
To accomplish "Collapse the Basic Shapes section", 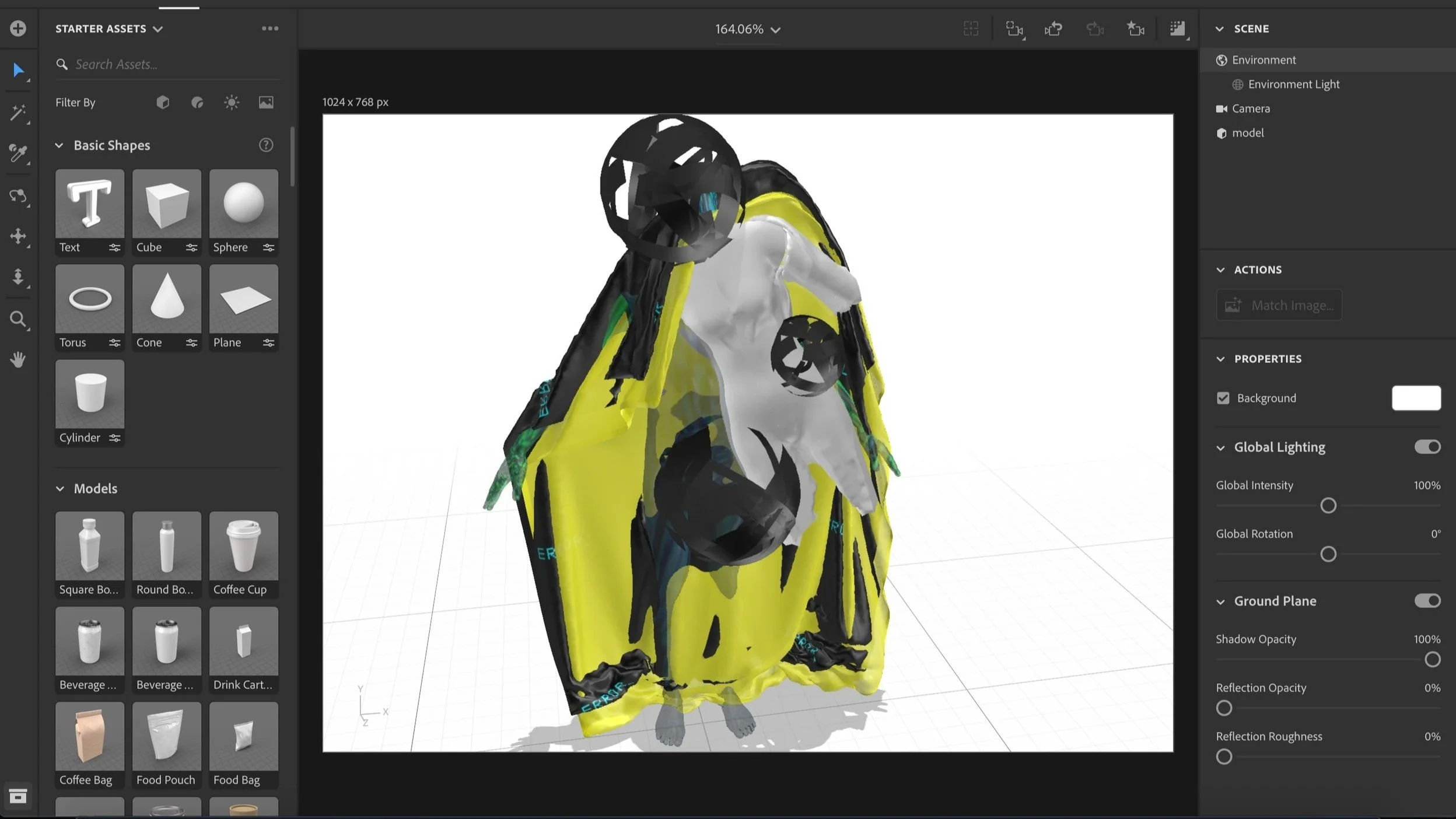I will (59, 145).
